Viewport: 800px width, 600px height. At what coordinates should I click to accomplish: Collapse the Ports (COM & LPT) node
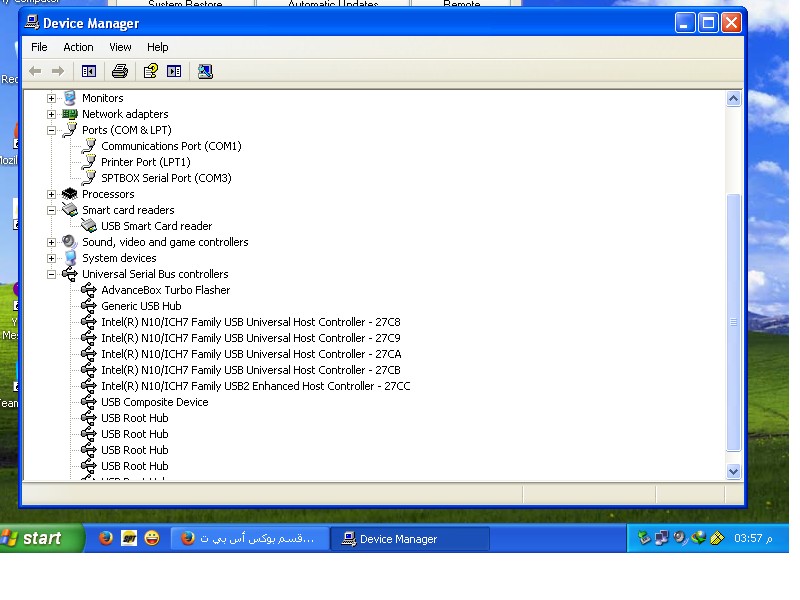tap(52, 131)
